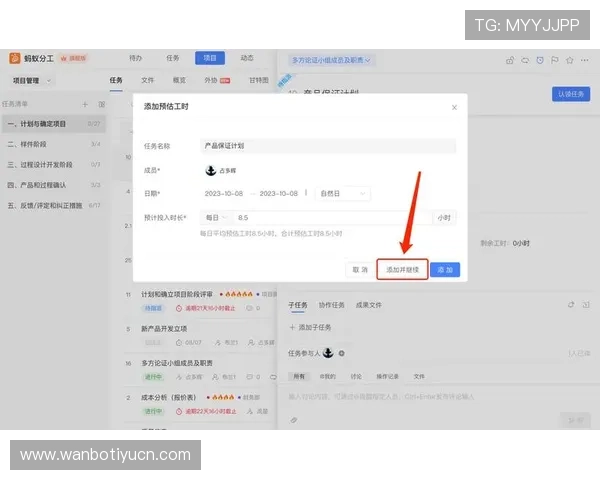Screen dimensions: 600x480
Task: Select task list 二、样件阶段
Action: click(54, 144)
